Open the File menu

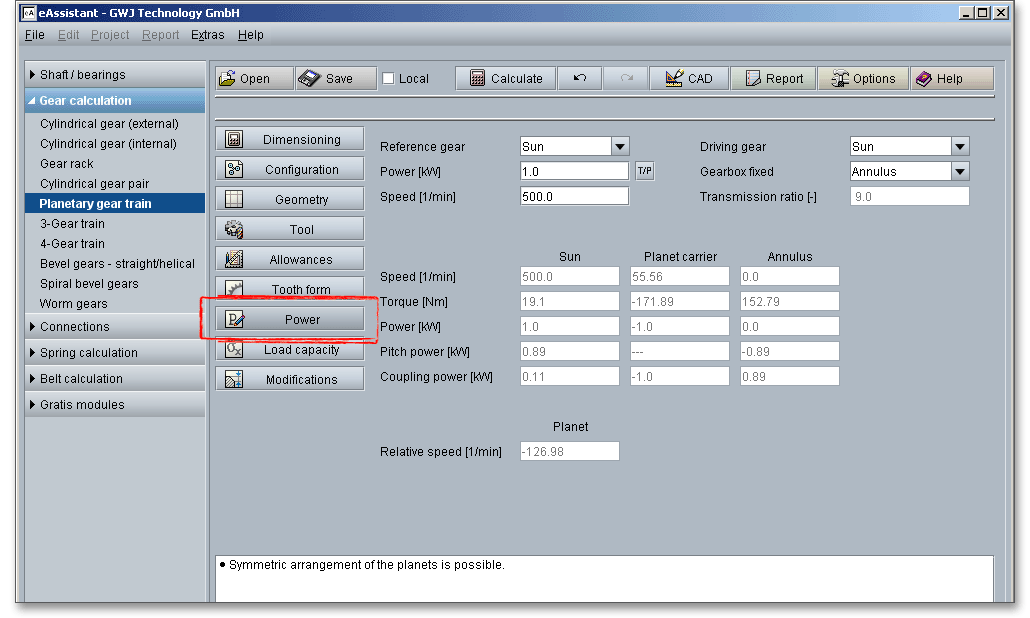(35, 35)
